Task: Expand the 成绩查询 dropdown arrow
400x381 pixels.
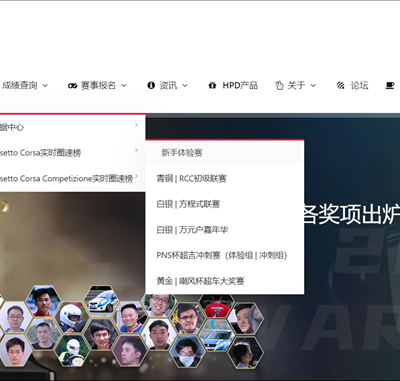Action: coord(45,85)
